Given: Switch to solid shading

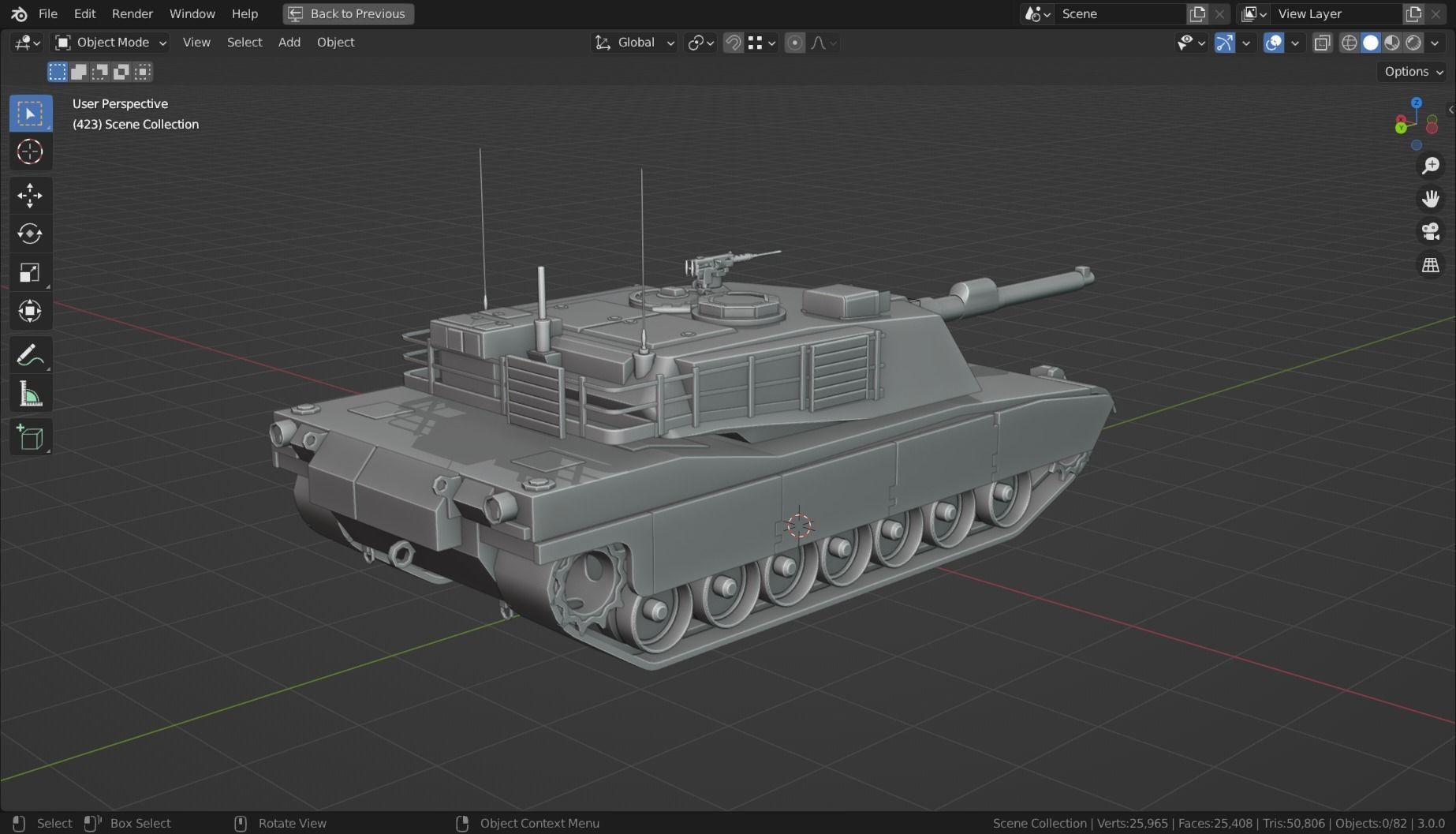Looking at the screenshot, I should pos(1371,43).
